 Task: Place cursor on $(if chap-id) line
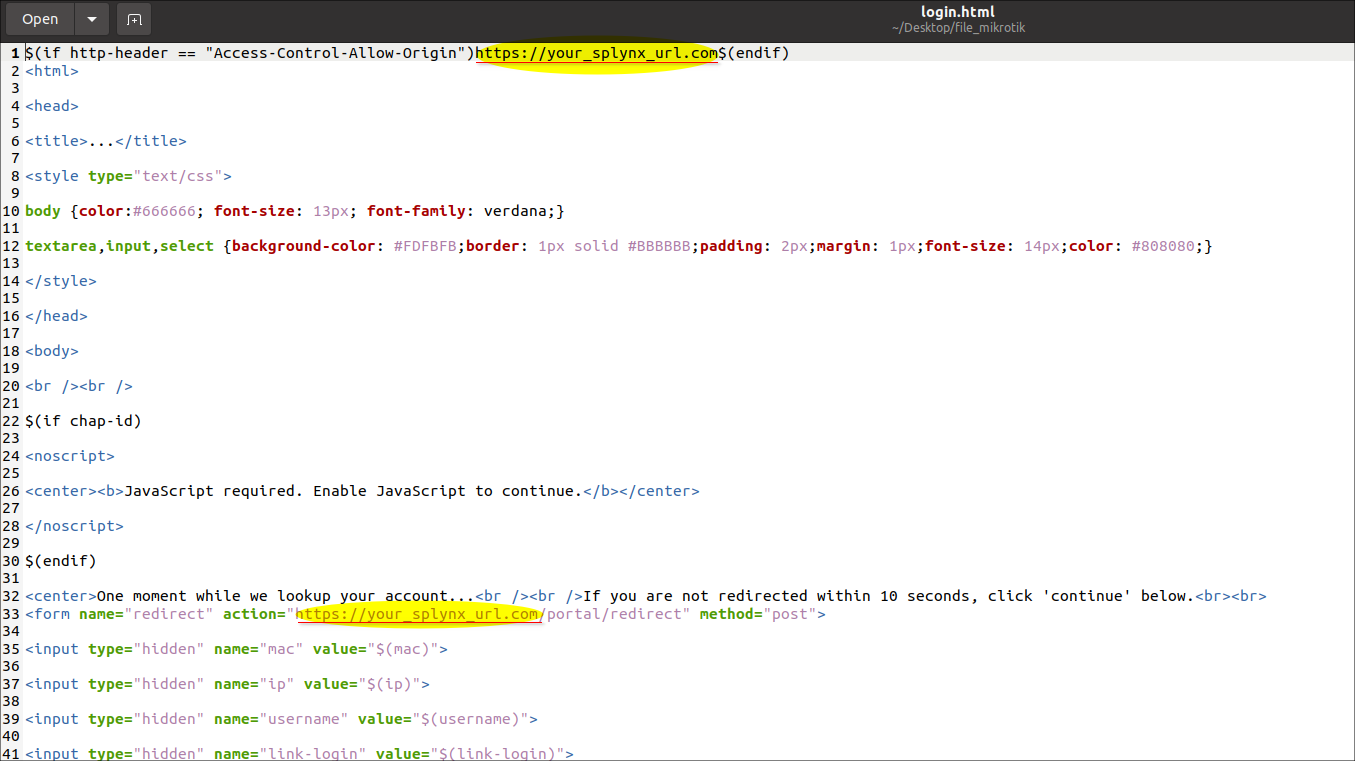click(84, 421)
